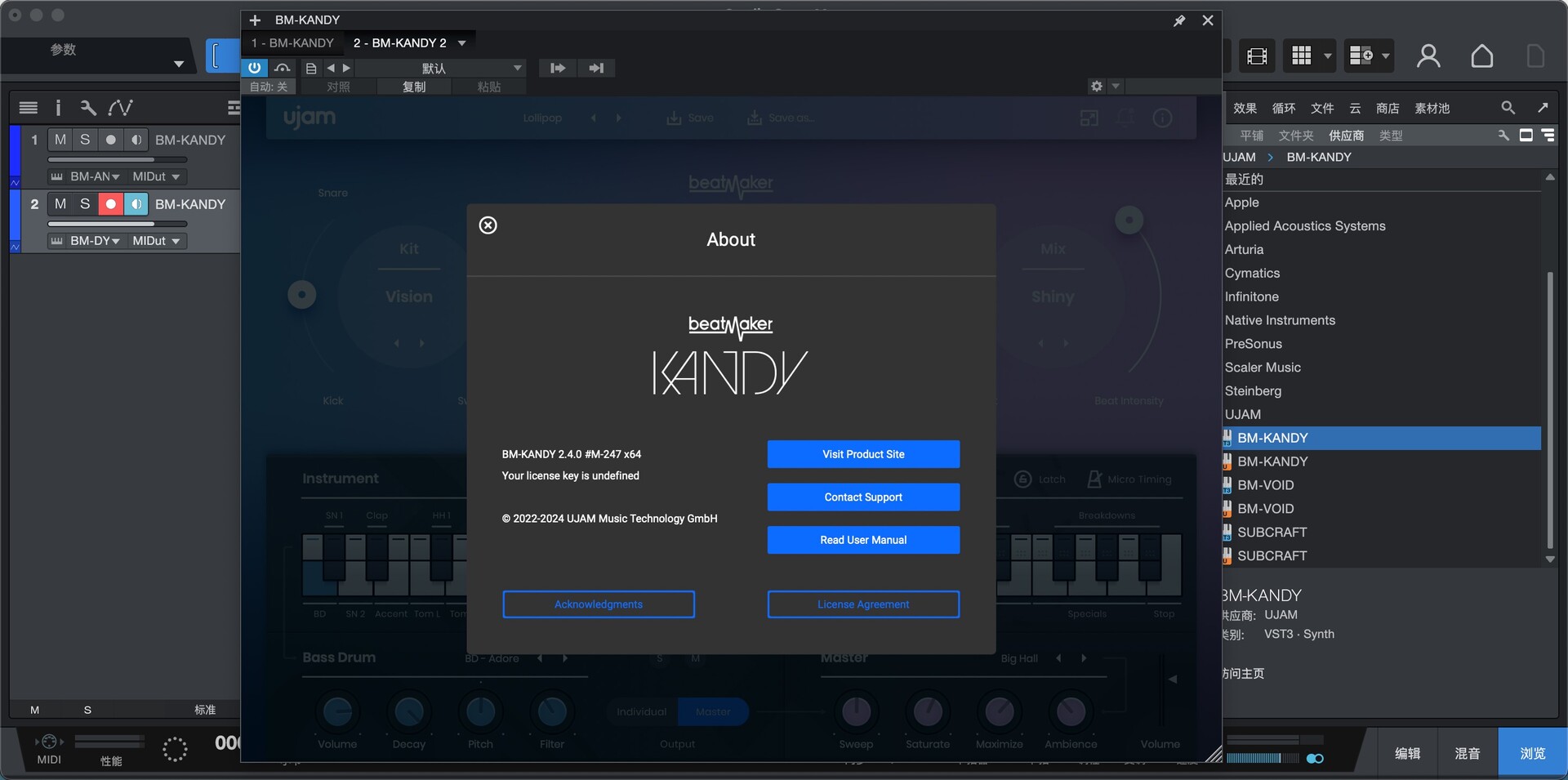Viewport: 1568px width, 780px height.
Task: Detach the browser with the arrow icon
Action: click(x=1543, y=108)
